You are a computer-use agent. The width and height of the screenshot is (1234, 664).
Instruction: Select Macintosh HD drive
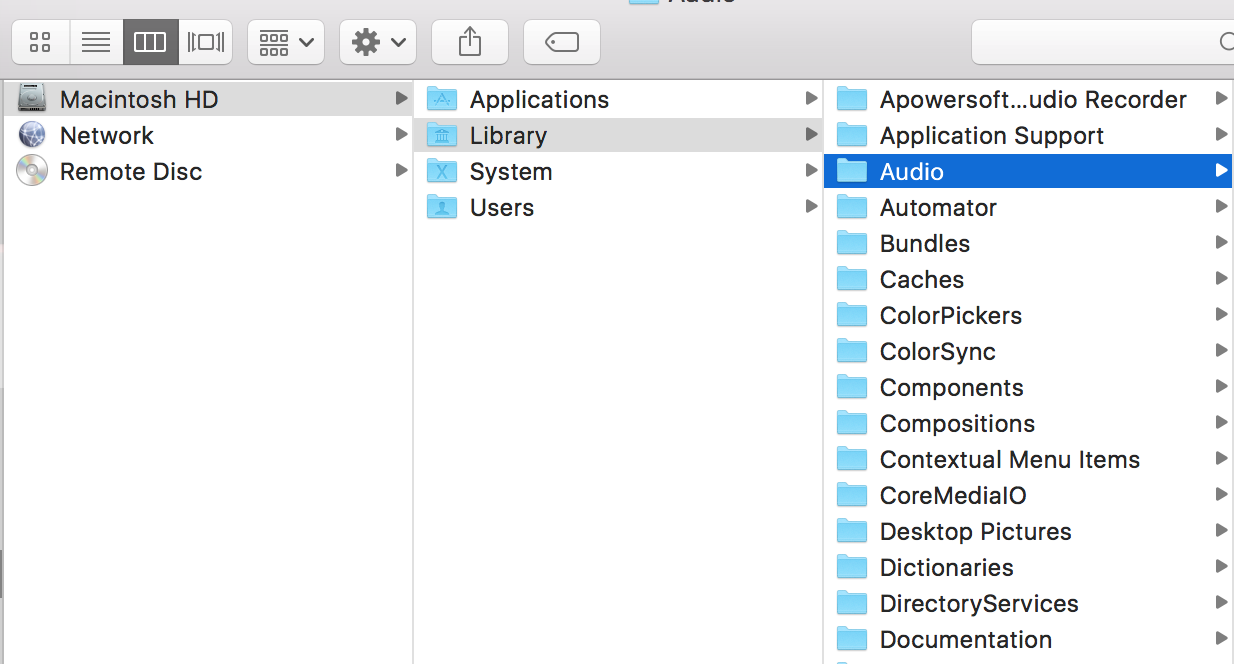click(x=138, y=100)
